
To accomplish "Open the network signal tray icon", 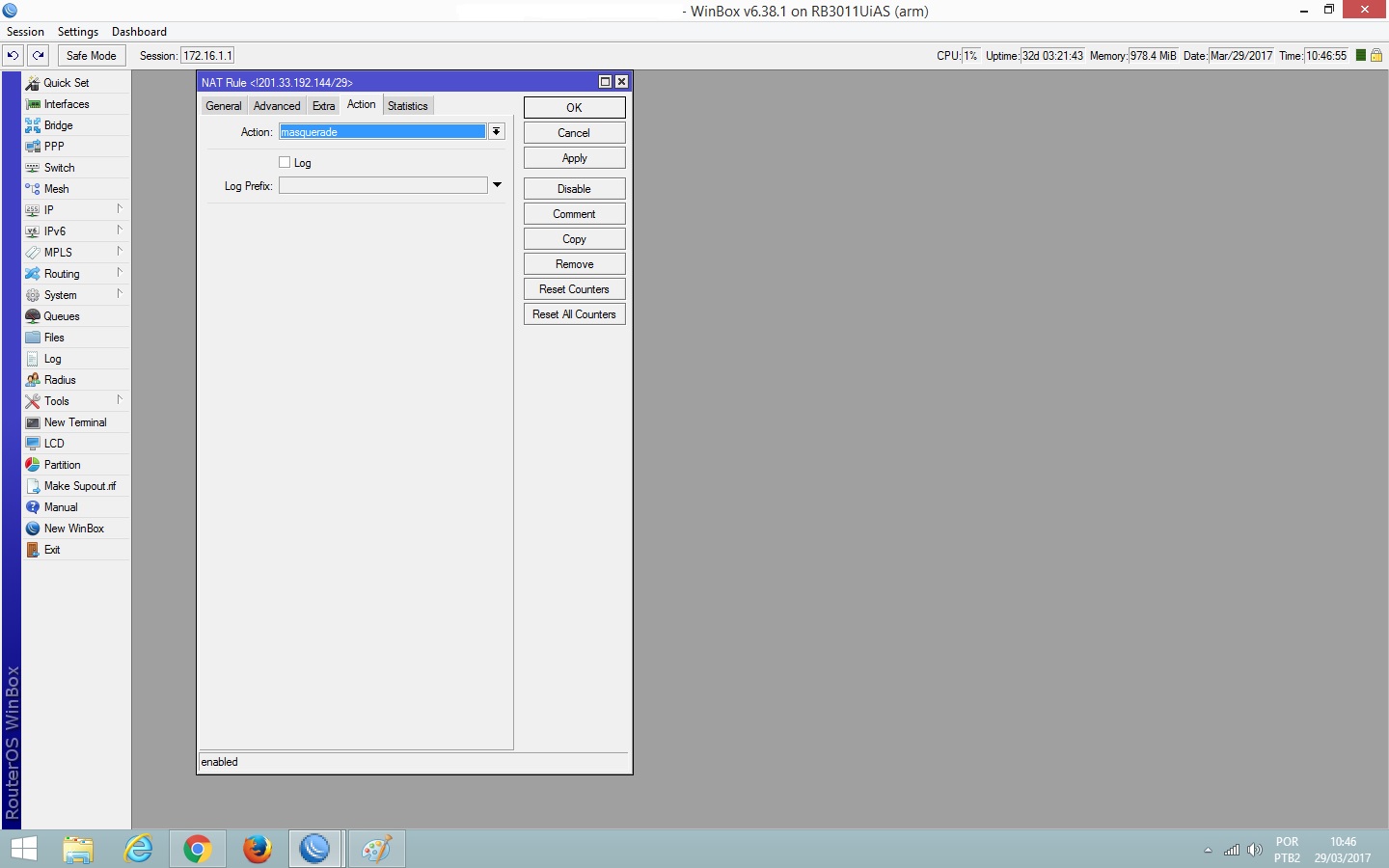I will (1232, 850).
